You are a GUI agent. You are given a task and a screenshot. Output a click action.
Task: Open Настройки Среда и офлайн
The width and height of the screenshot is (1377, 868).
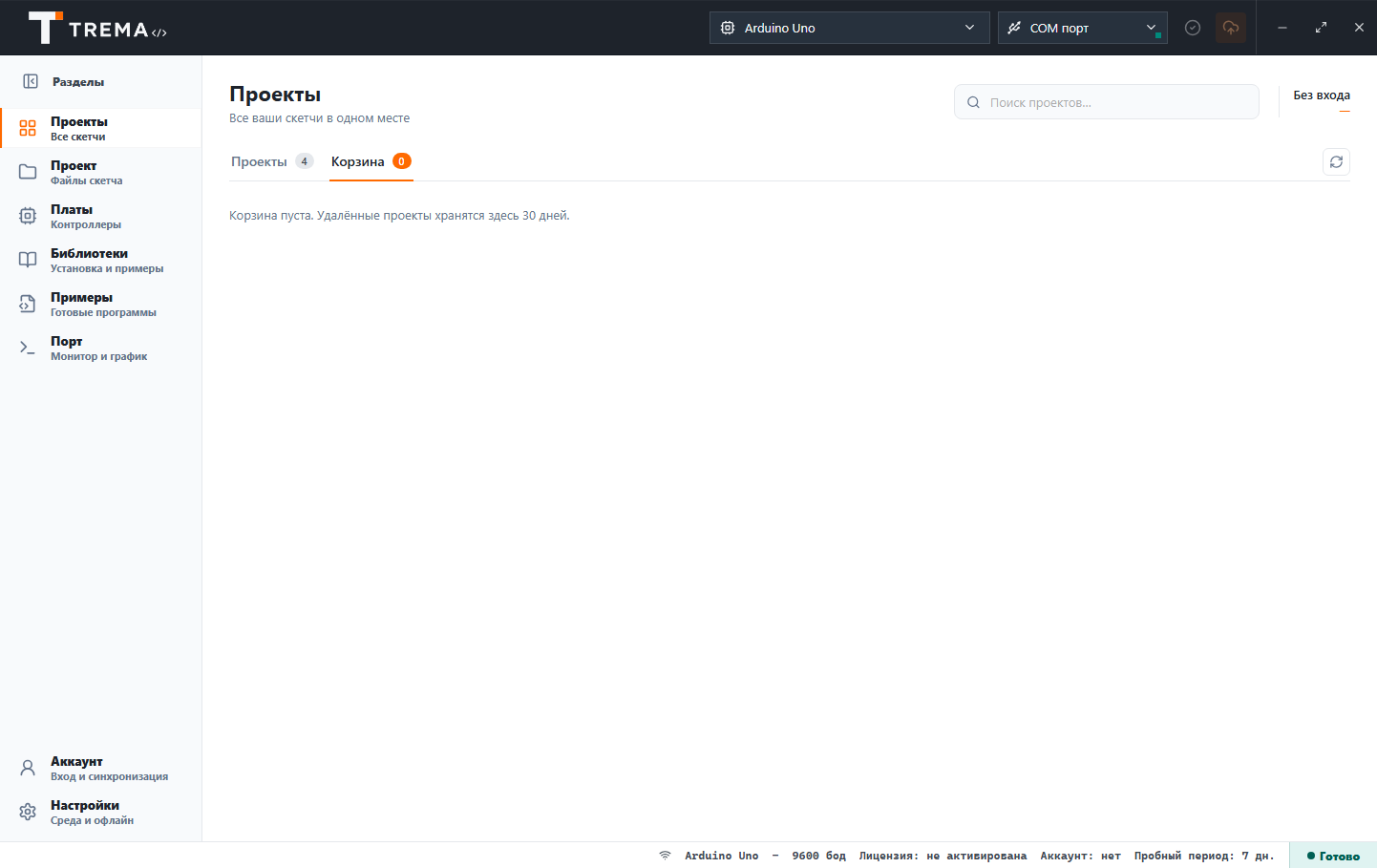[101, 812]
